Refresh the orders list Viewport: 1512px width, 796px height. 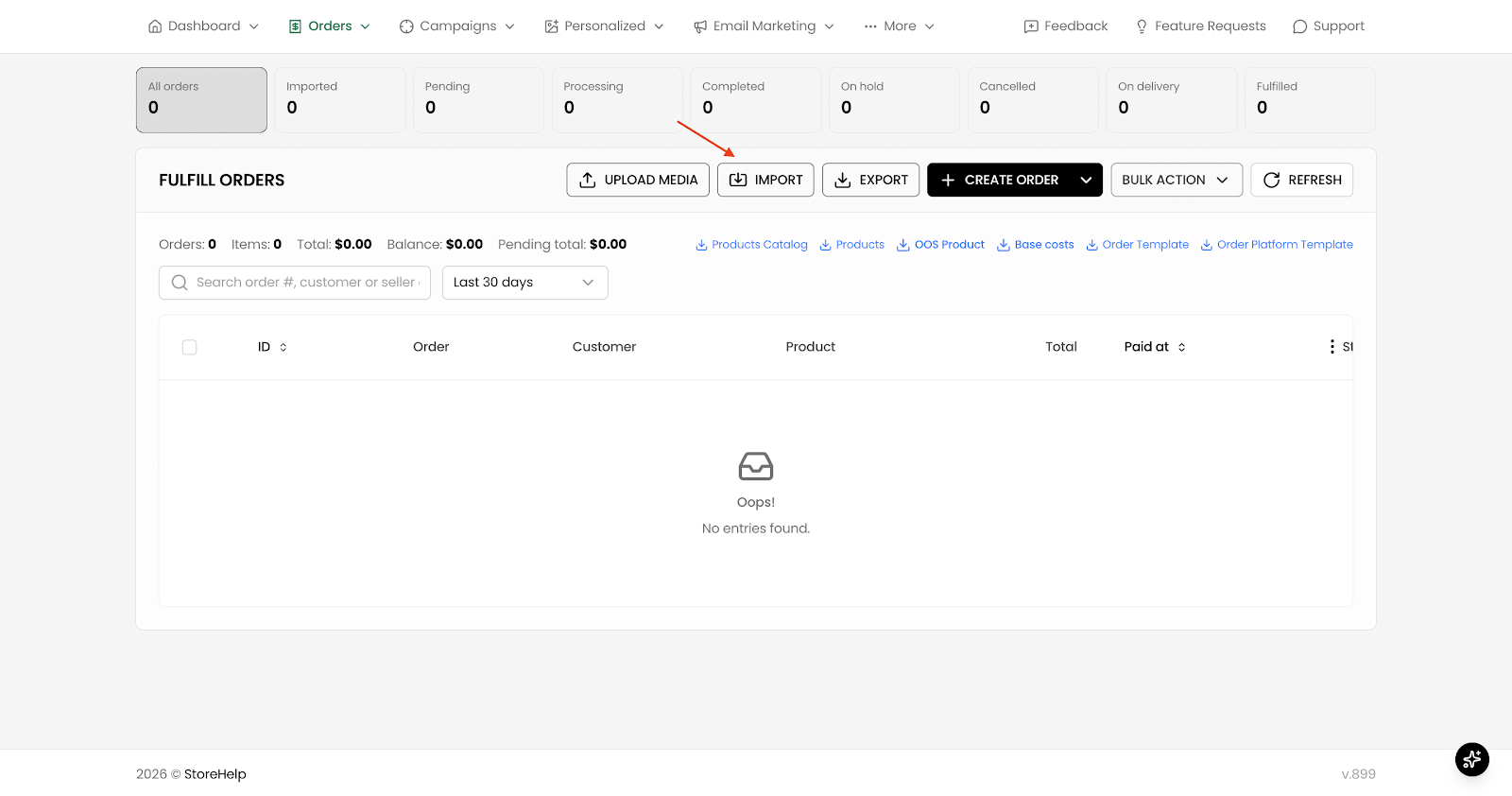1301,180
